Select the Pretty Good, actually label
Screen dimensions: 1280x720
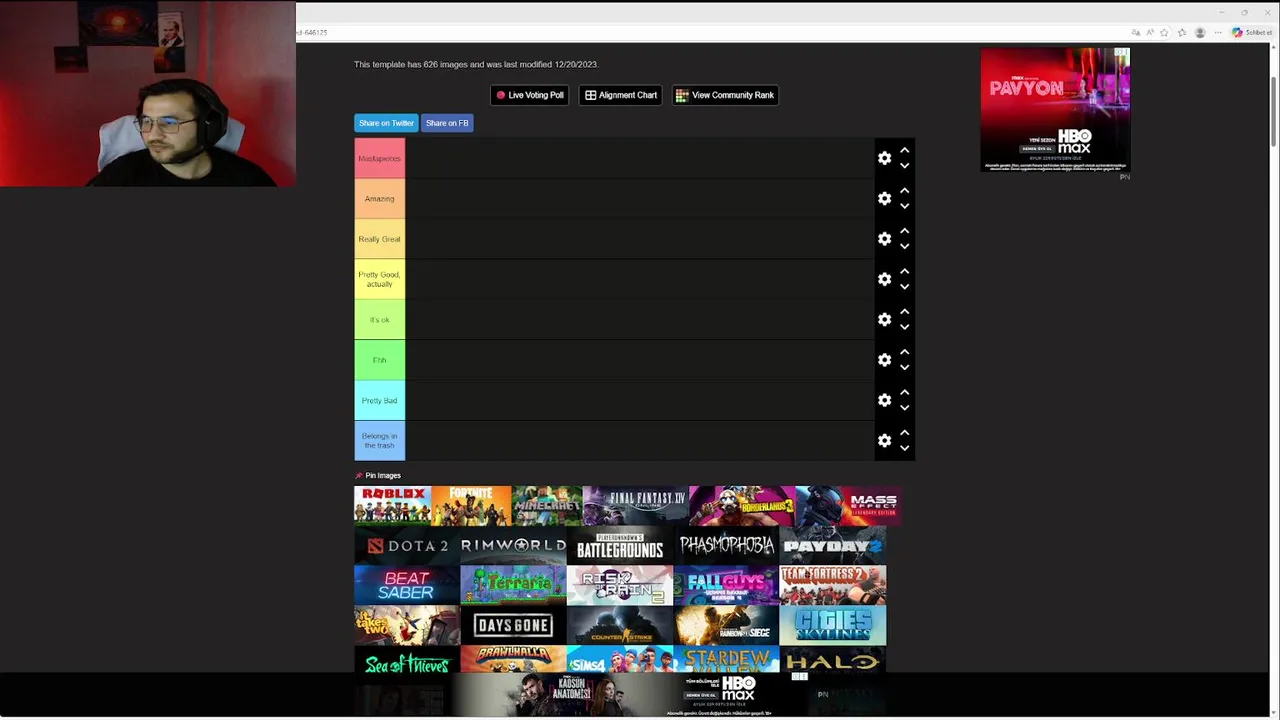[x=379, y=279]
